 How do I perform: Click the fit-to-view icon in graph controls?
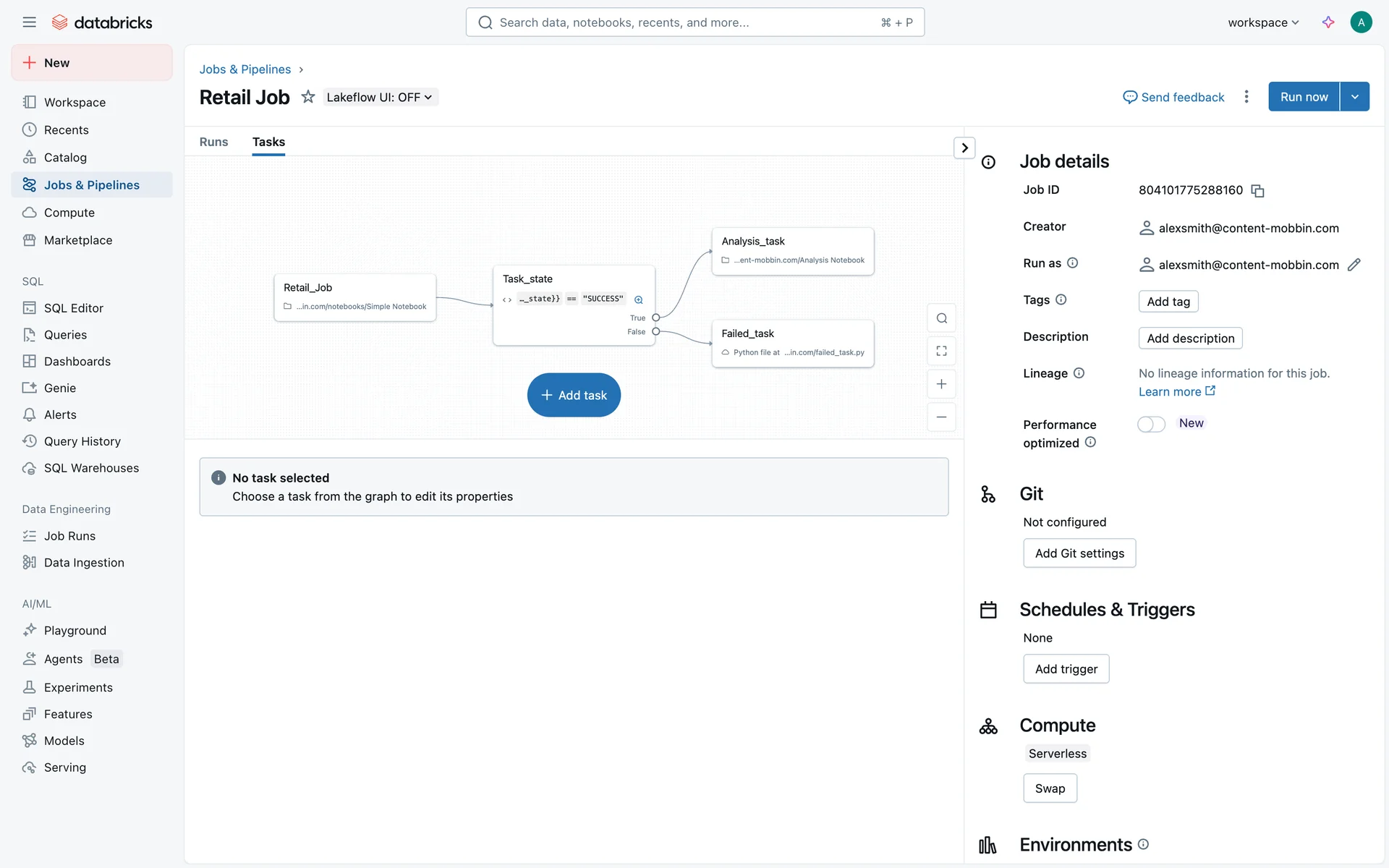941,351
